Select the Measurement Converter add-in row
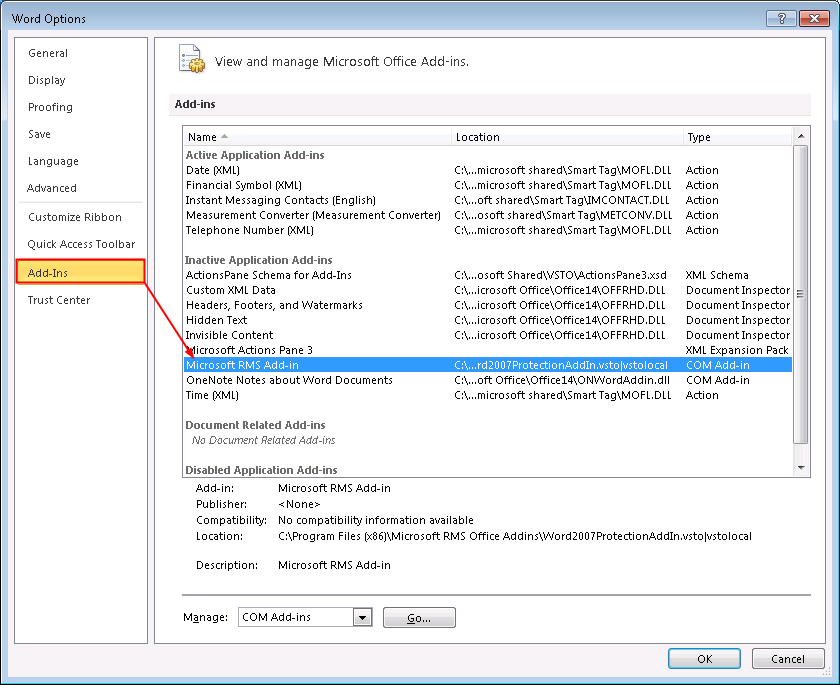 pyautogui.click(x=488, y=215)
